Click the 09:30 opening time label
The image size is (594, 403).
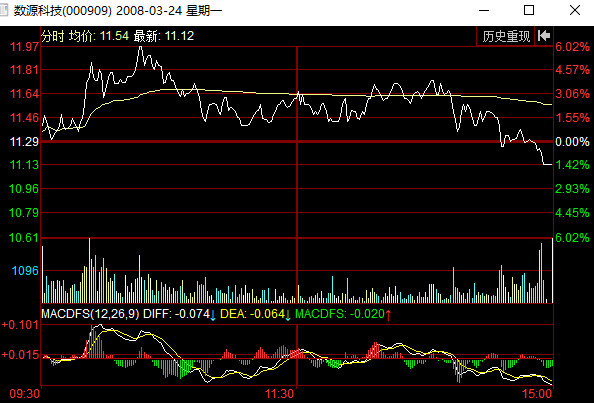pyautogui.click(x=25, y=394)
